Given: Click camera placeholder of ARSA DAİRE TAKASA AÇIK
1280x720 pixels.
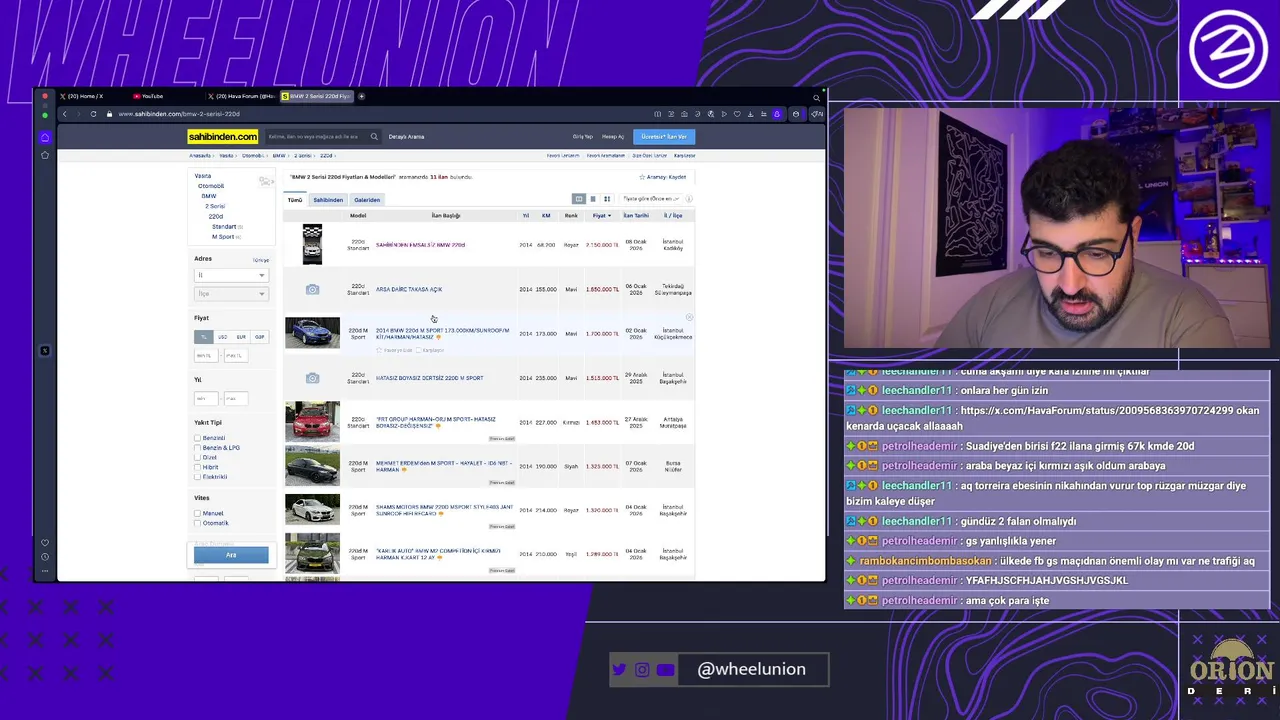Looking at the screenshot, I should [x=312, y=289].
